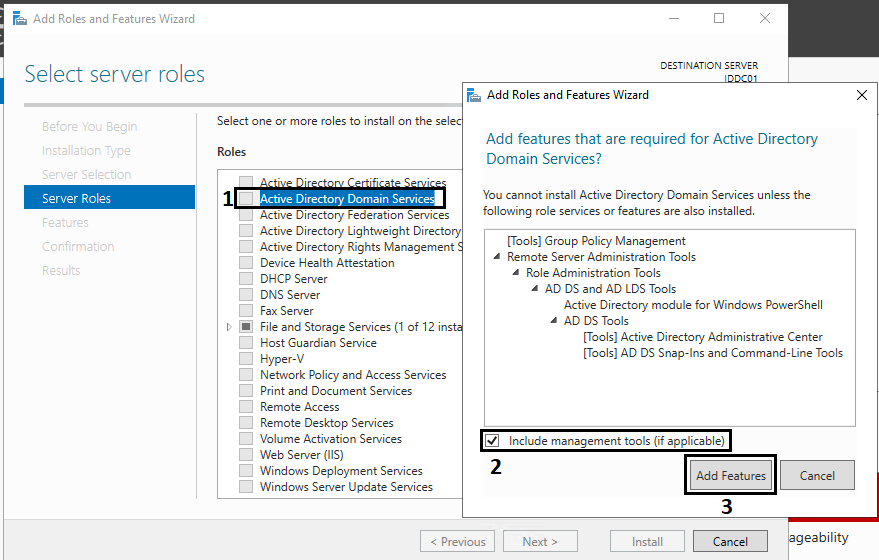Enable Device Health Attestation role
The height and width of the screenshot is (560, 879).
point(246,262)
